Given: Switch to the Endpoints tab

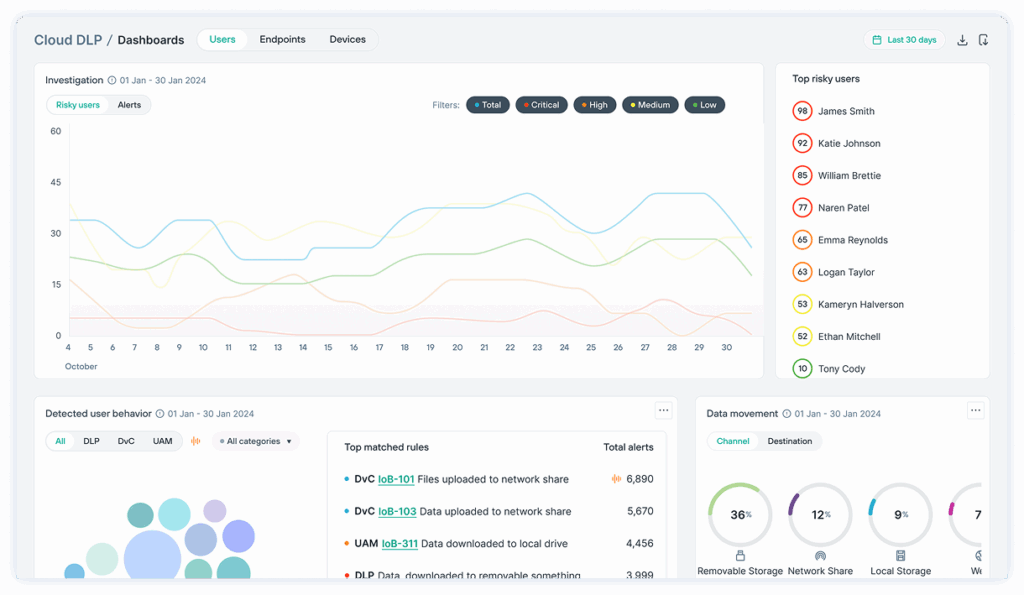Looking at the screenshot, I should [282, 39].
